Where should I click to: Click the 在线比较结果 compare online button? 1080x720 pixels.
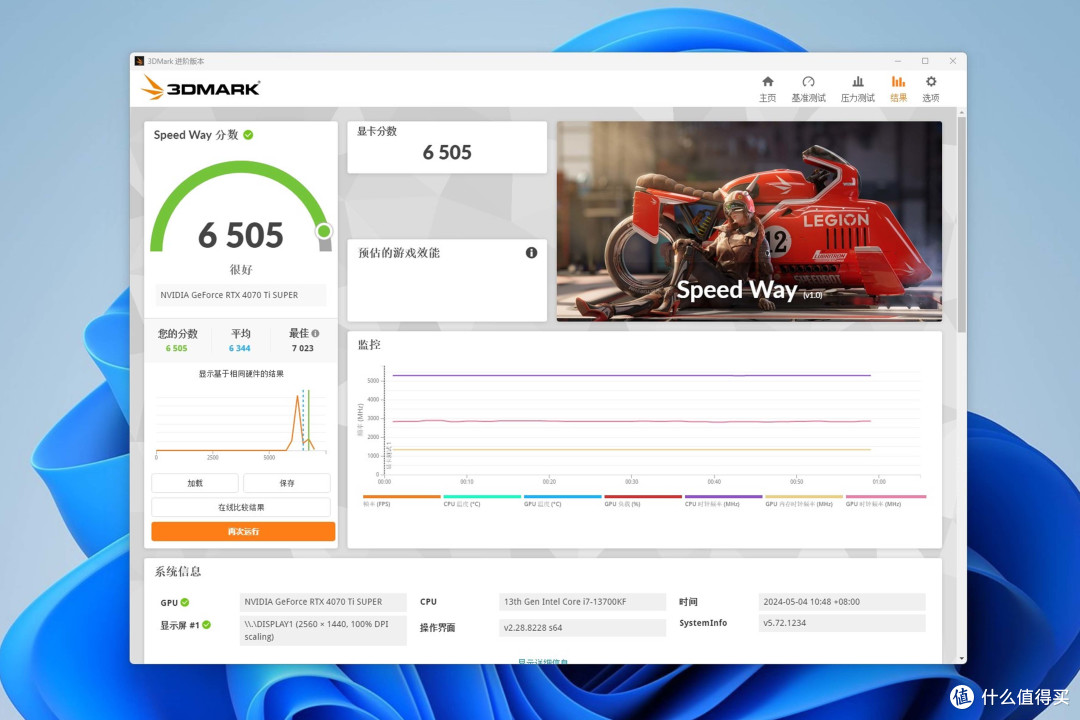[241, 507]
